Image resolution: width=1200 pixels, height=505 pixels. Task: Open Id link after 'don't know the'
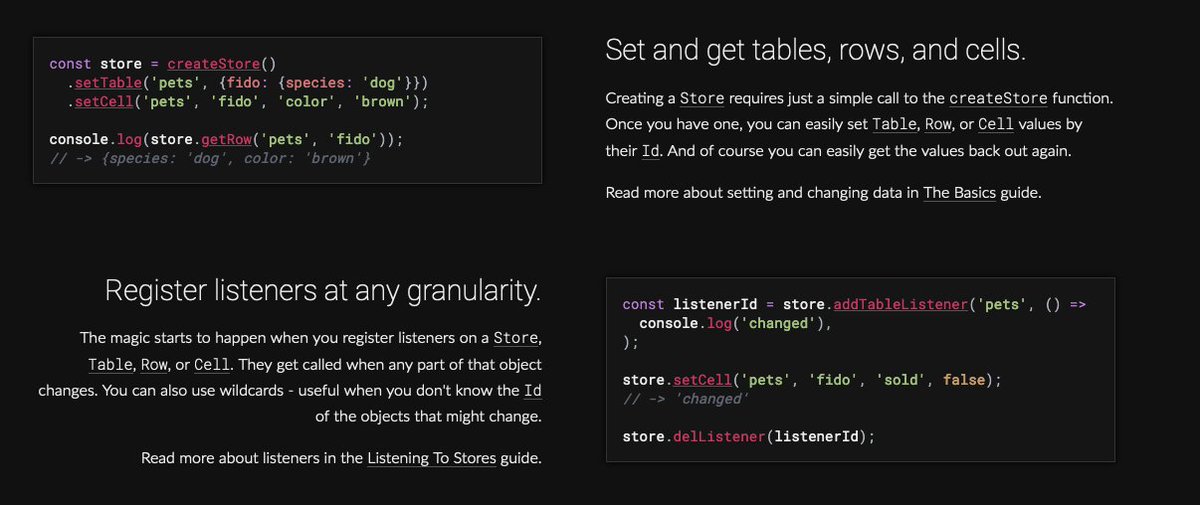pos(533,389)
